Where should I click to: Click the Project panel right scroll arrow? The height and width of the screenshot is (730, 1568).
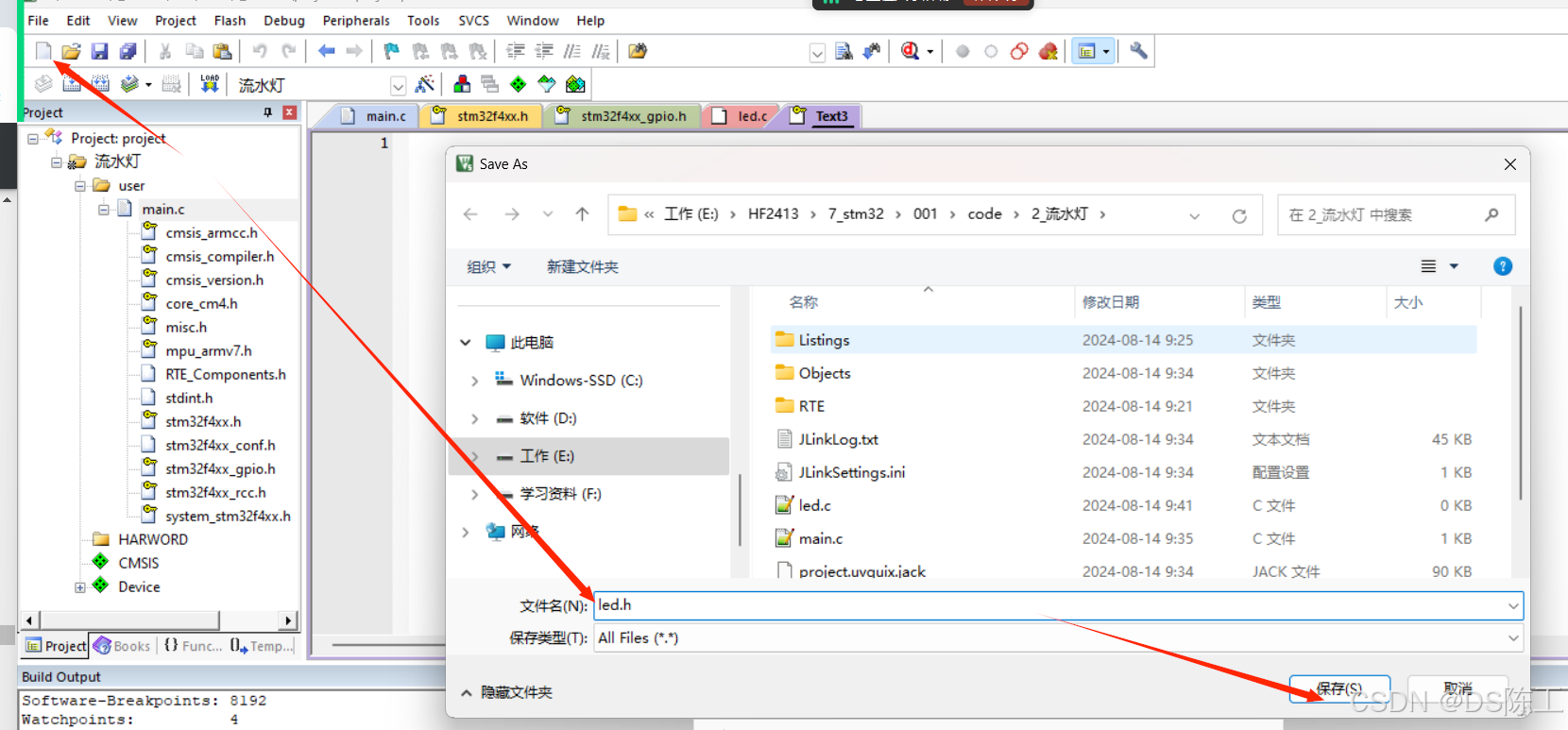coord(288,620)
